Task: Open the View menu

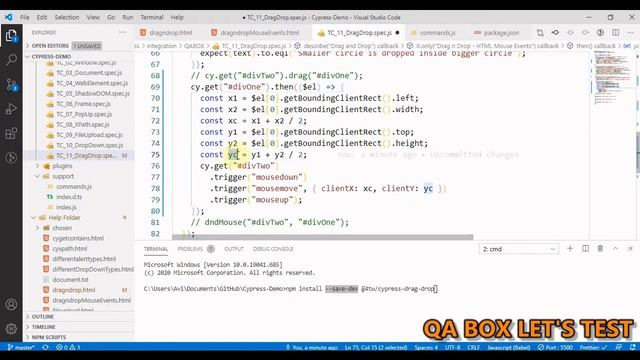Action: 93,18
